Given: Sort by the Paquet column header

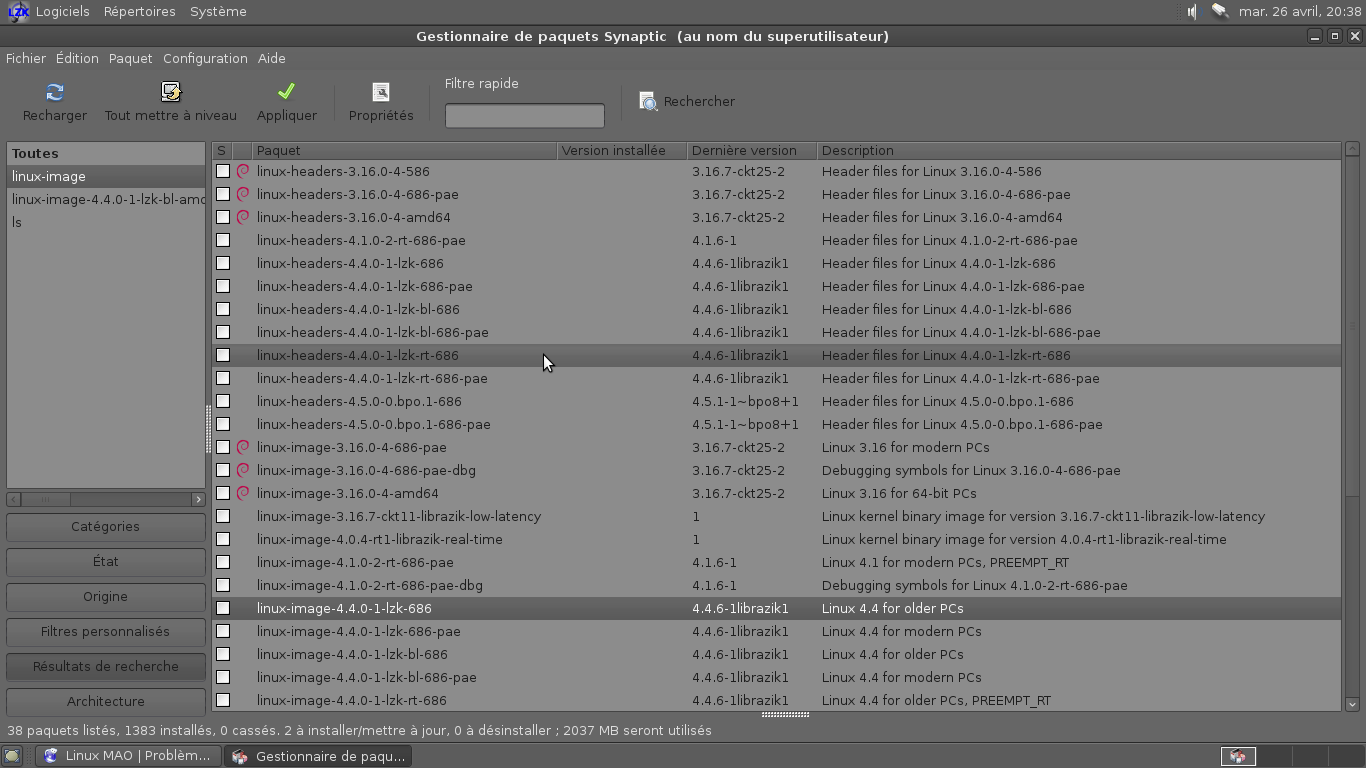Looking at the screenshot, I should click(x=404, y=151).
